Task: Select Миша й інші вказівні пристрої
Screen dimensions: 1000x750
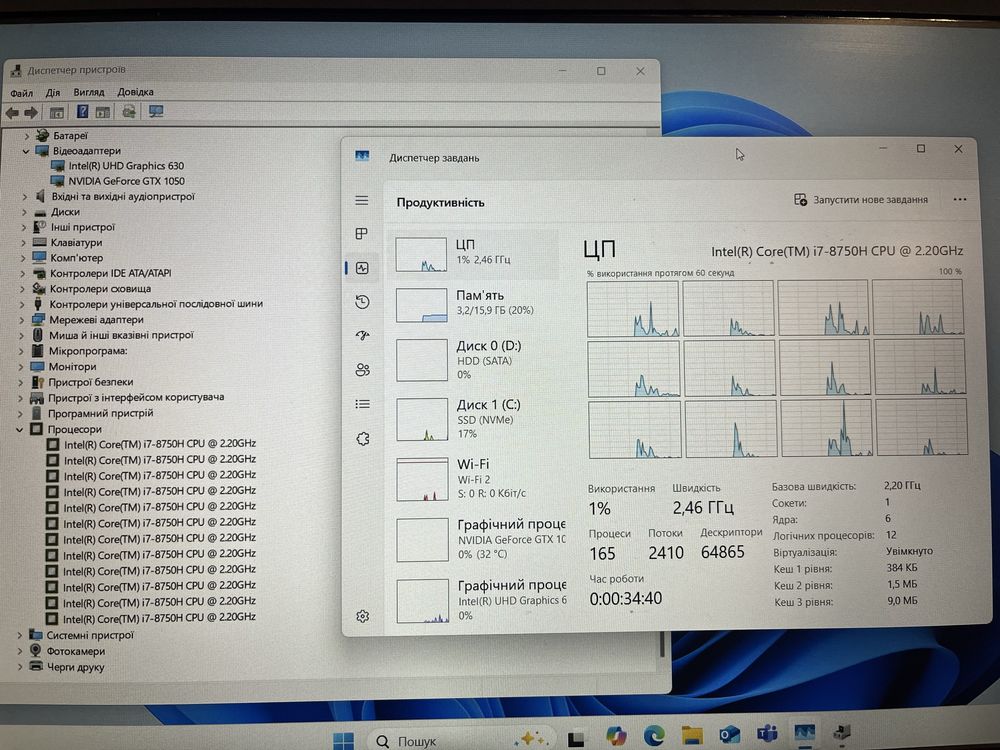Action: [x=121, y=335]
